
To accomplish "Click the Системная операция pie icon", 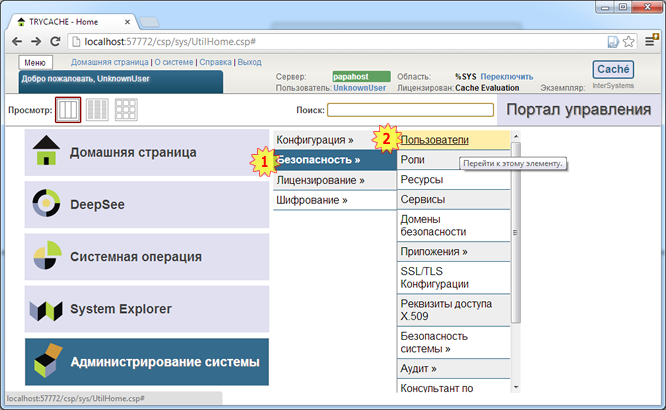I will pyautogui.click(x=47, y=255).
